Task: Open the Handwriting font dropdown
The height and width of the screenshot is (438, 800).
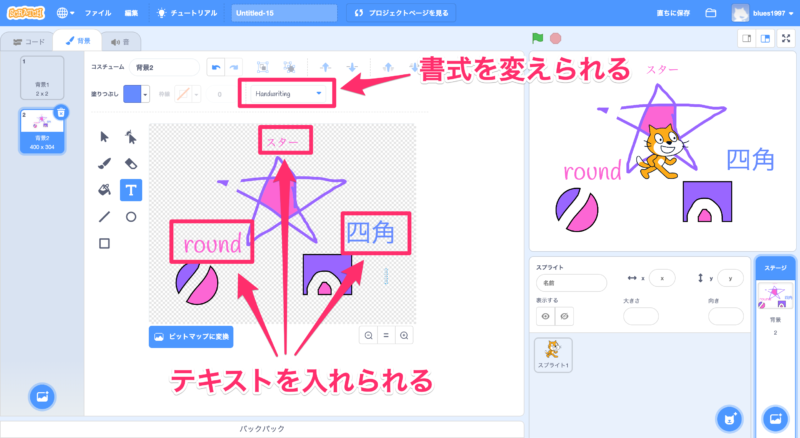Action: click(x=288, y=93)
